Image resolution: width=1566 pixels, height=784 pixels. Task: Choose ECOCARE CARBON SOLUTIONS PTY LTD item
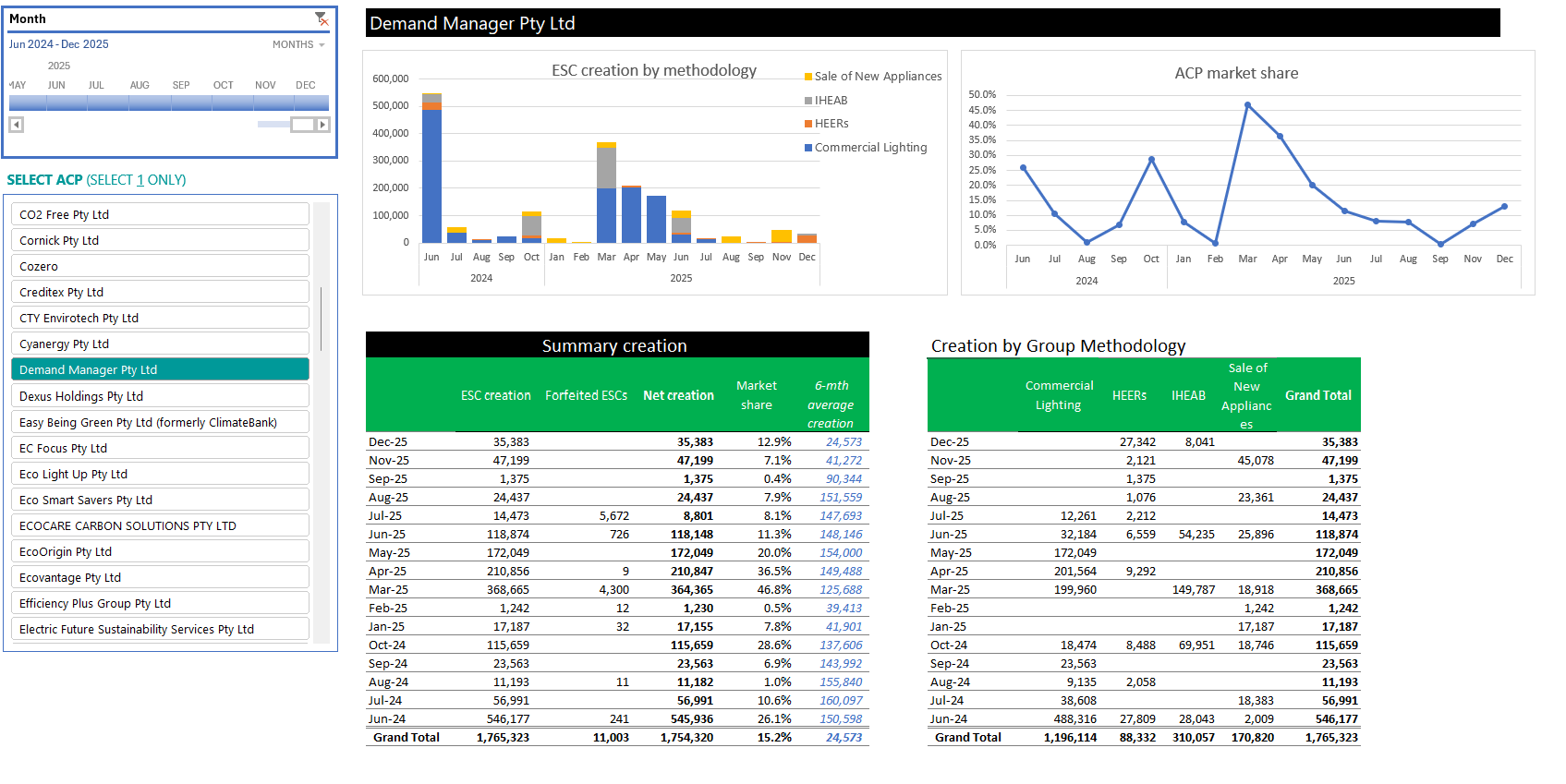[160, 525]
